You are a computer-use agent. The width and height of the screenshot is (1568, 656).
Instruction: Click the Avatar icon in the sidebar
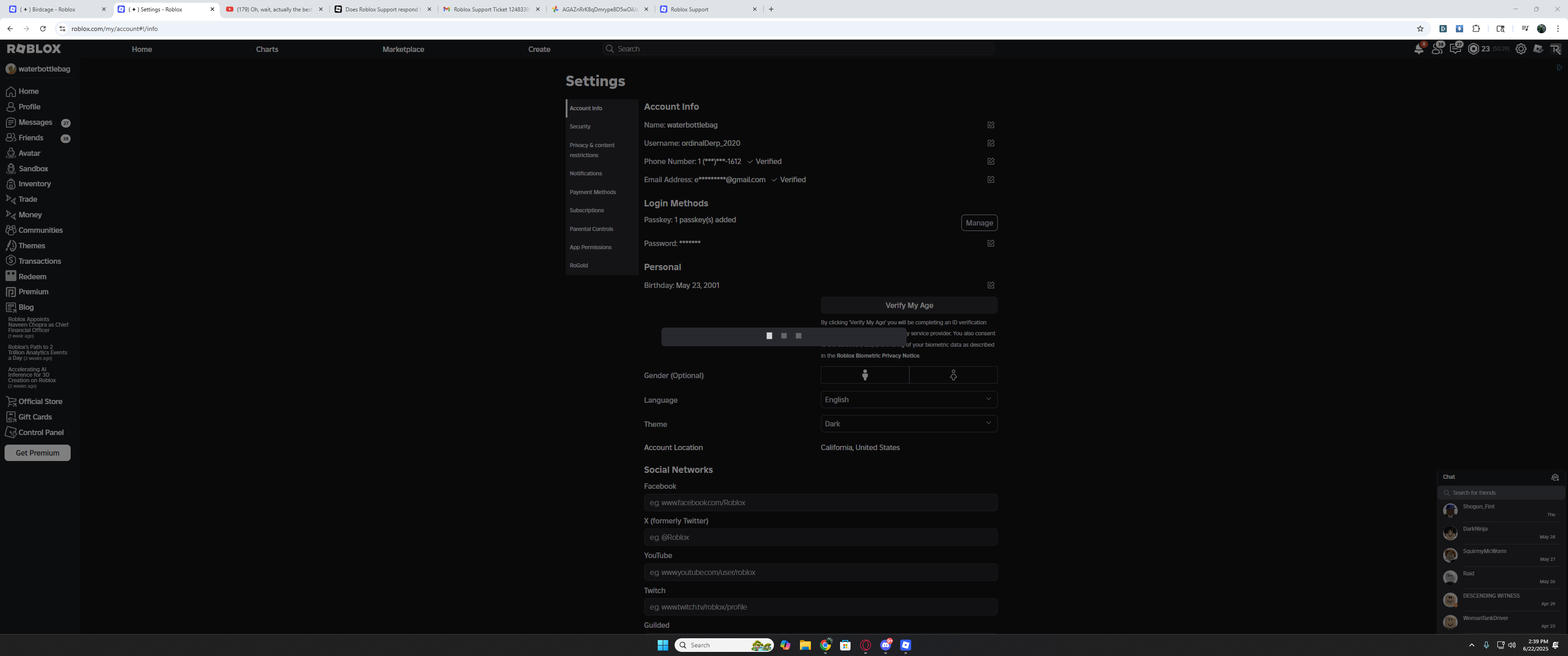pos(11,154)
